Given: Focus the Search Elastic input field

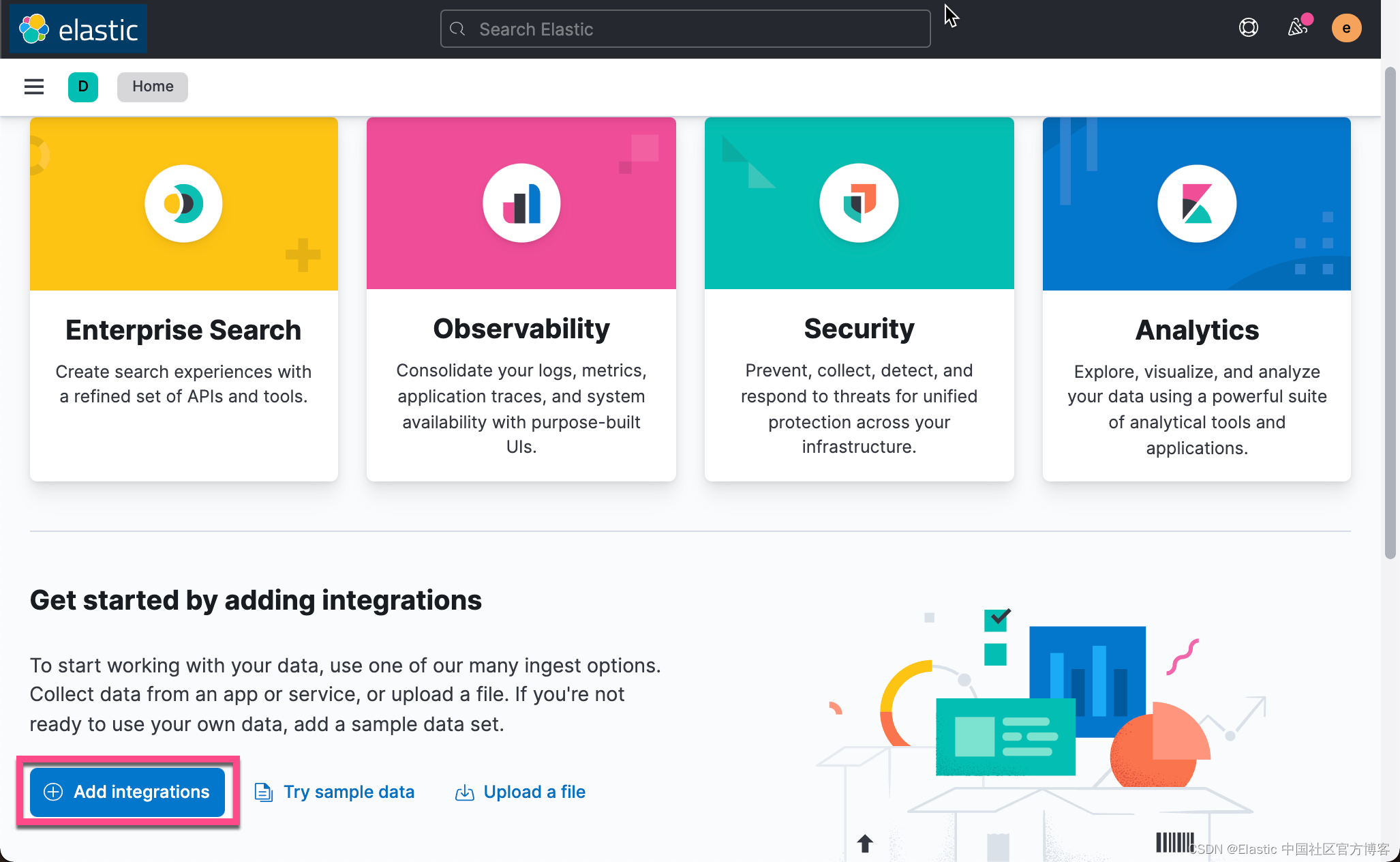Looking at the screenshot, I should (x=684, y=29).
